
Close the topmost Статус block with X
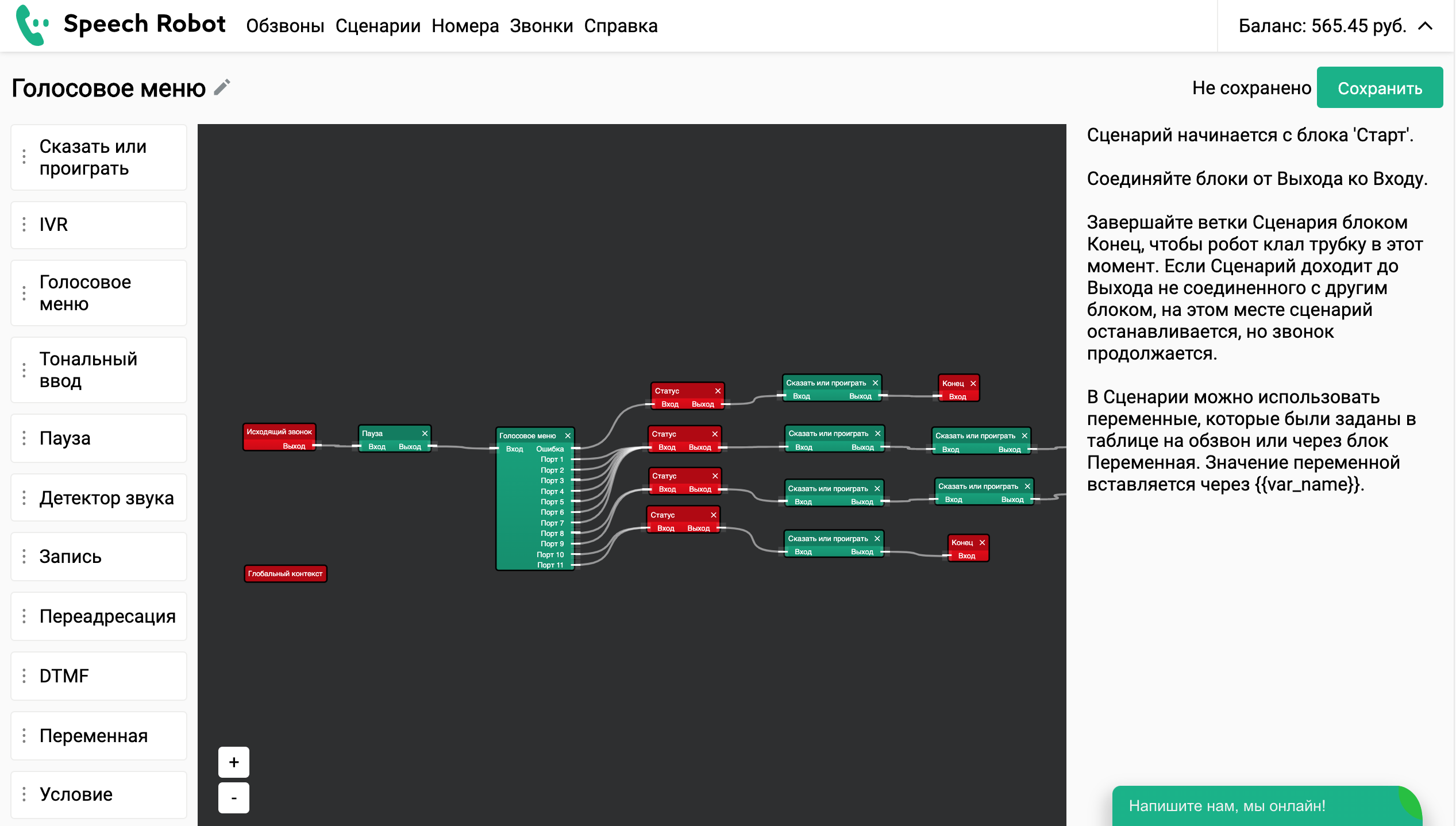tap(718, 391)
